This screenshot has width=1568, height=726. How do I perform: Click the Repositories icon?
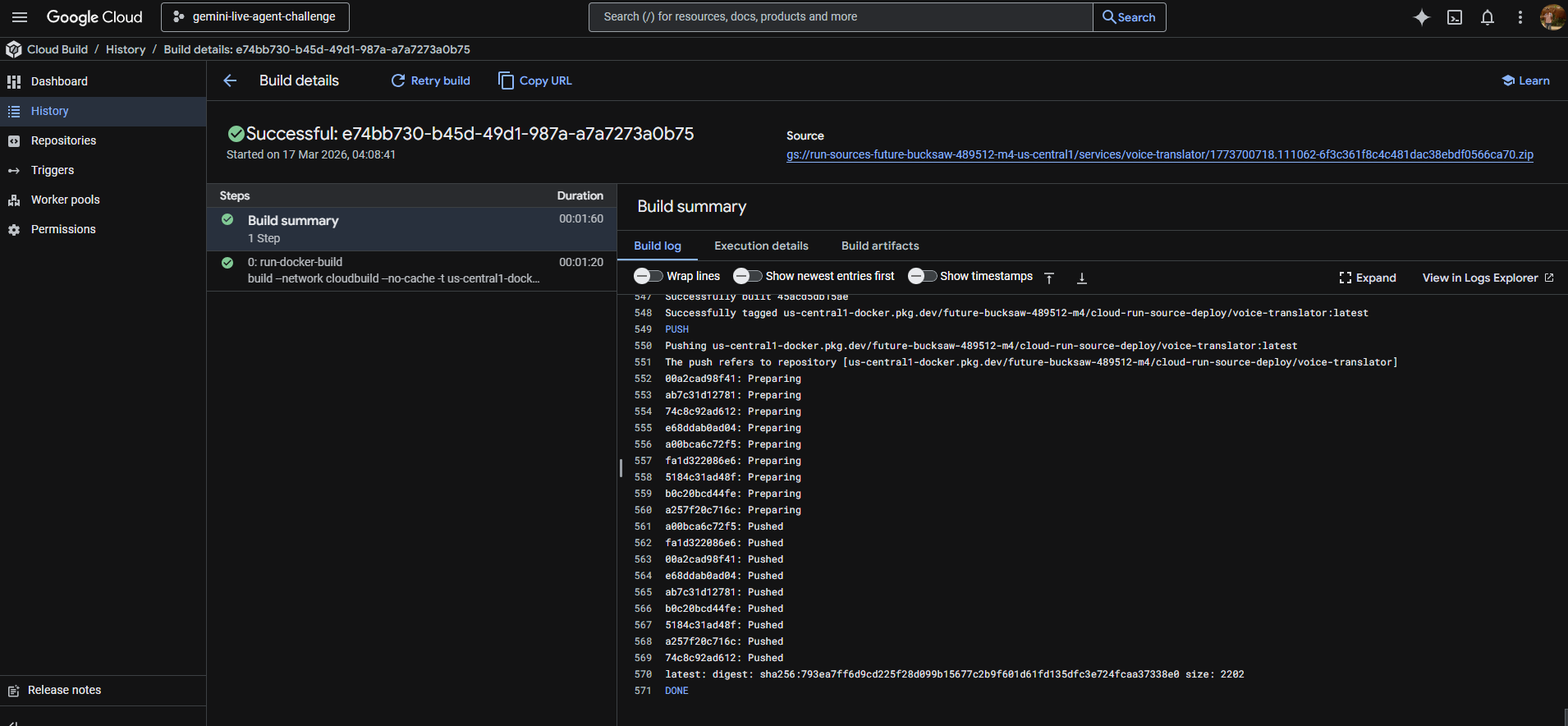[14, 140]
